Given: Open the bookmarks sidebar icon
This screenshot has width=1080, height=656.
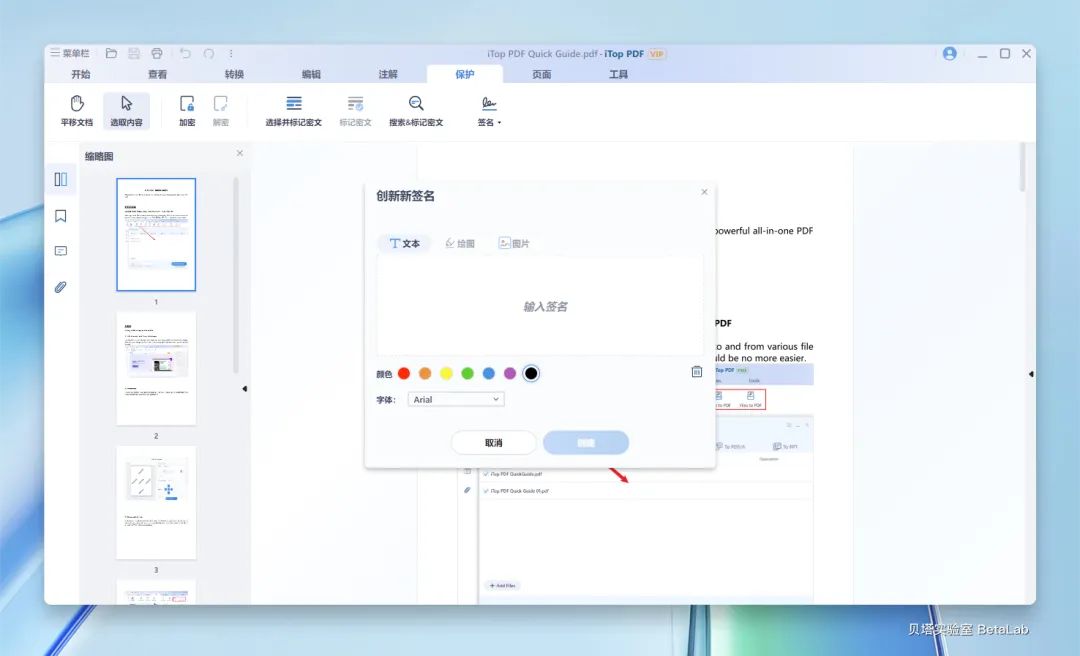Looking at the screenshot, I should point(61,216).
